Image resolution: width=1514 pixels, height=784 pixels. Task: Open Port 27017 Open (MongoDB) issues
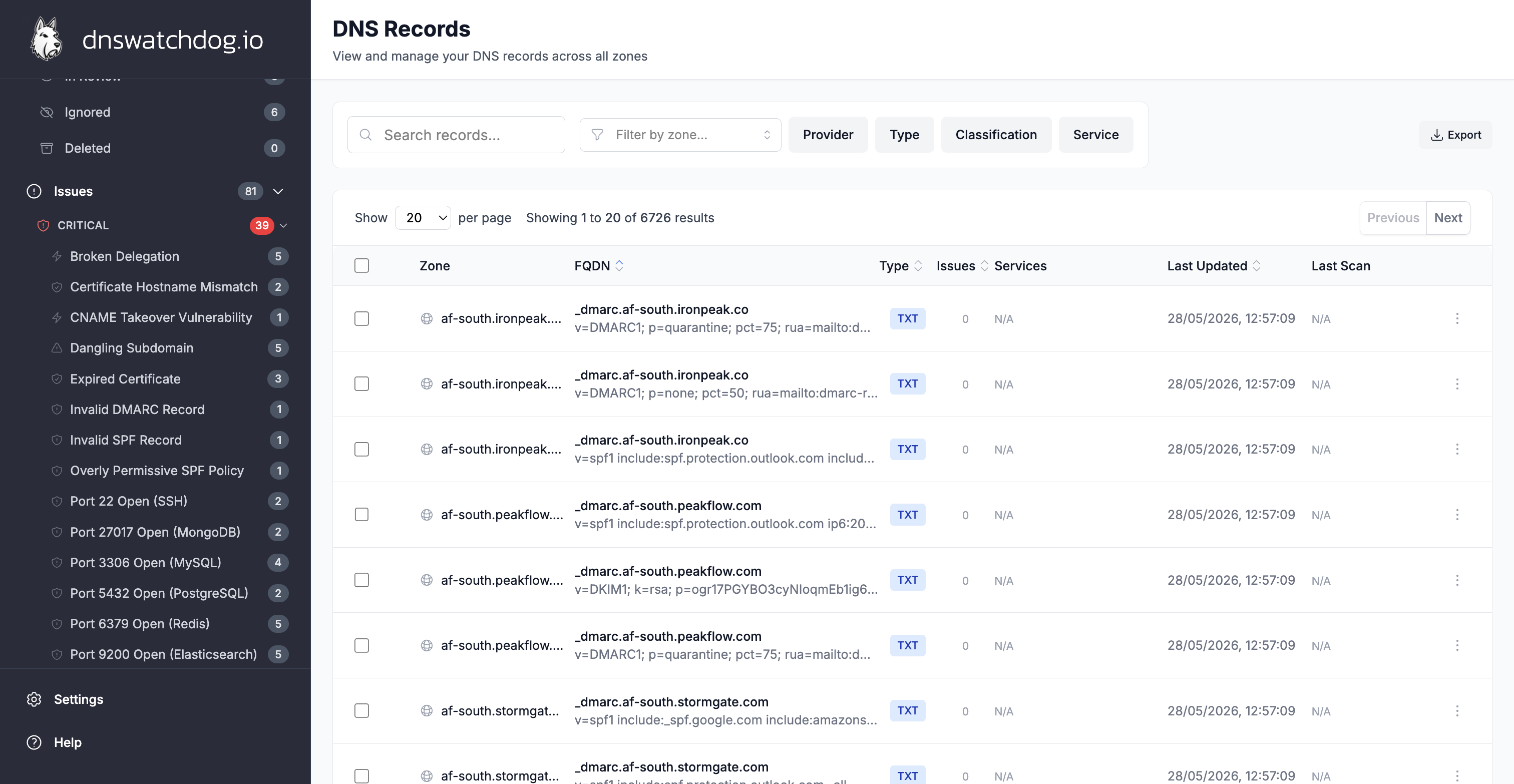coord(169,532)
